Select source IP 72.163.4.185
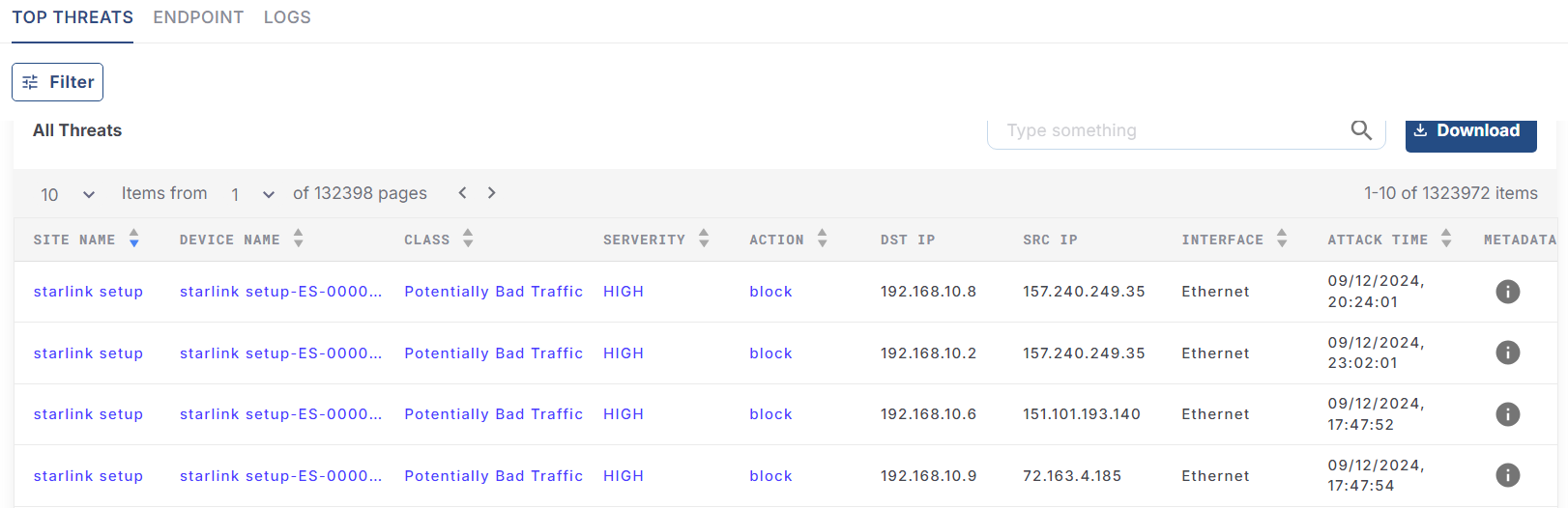This screenshot has height=508, width=1568. click(1072, 476)
